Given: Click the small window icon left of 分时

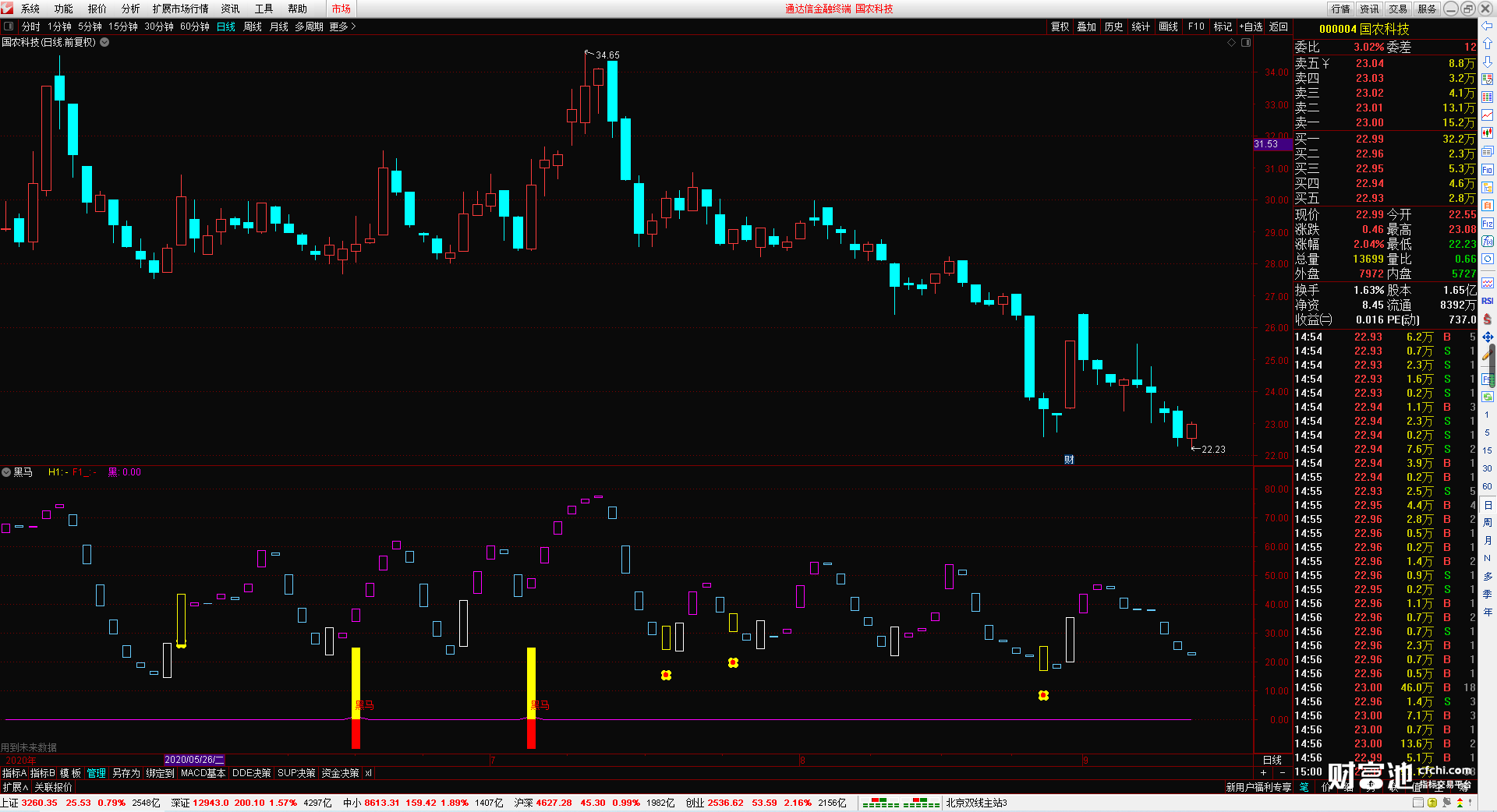Looking at the screenshot, I should pos(9,26).
